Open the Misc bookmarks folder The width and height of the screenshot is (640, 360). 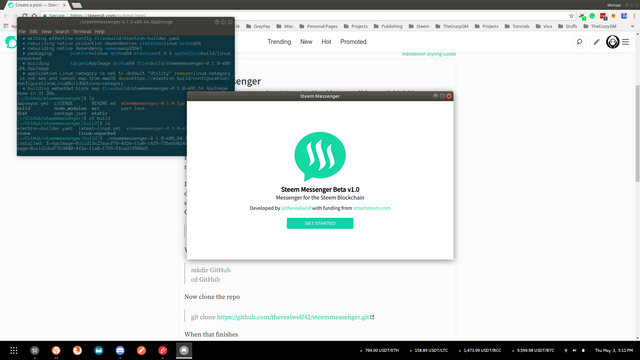tap(285, 26)
